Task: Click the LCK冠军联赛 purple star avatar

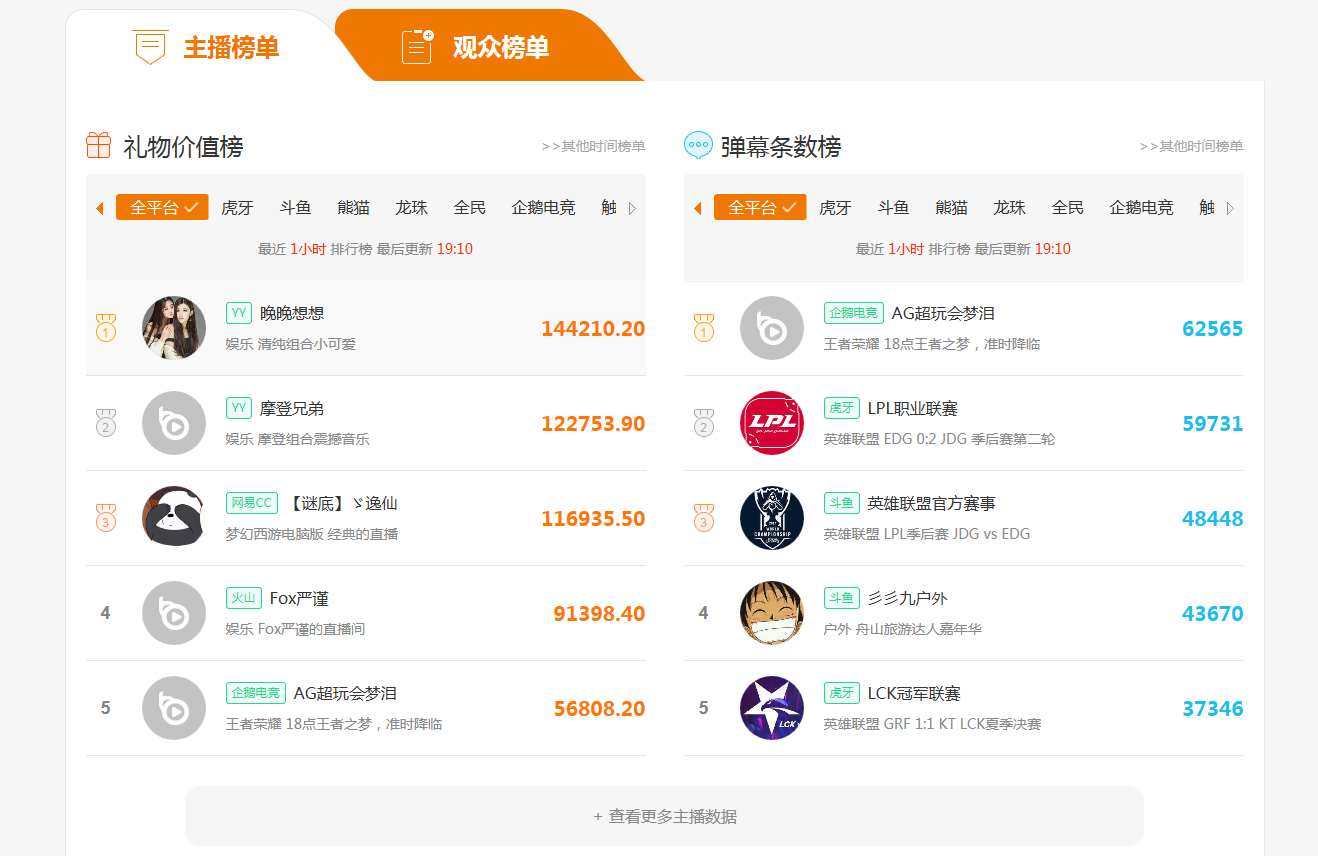Action: click(x=771, y=708)
